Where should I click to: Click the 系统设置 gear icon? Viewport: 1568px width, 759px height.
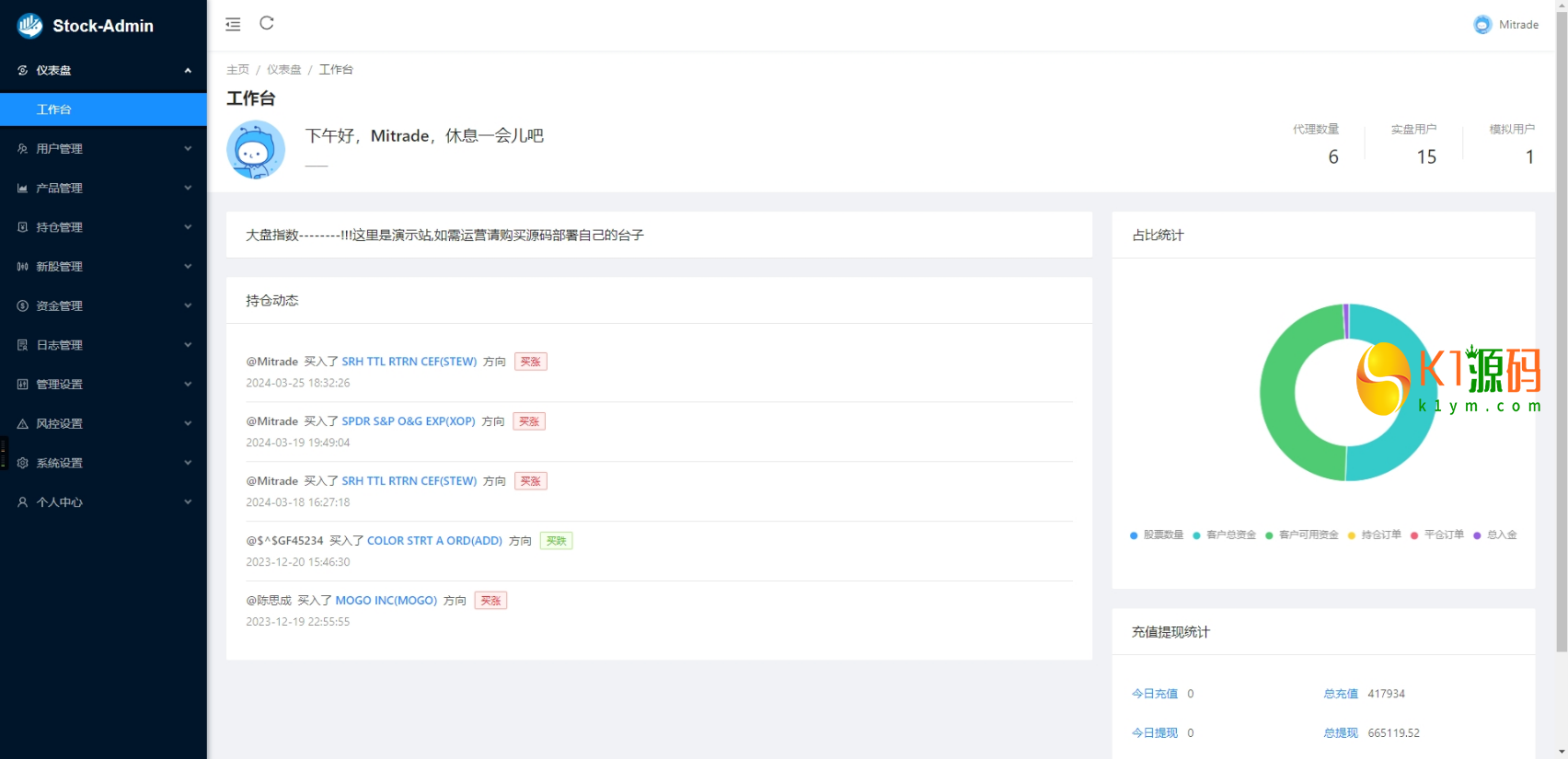pos(22,464)
